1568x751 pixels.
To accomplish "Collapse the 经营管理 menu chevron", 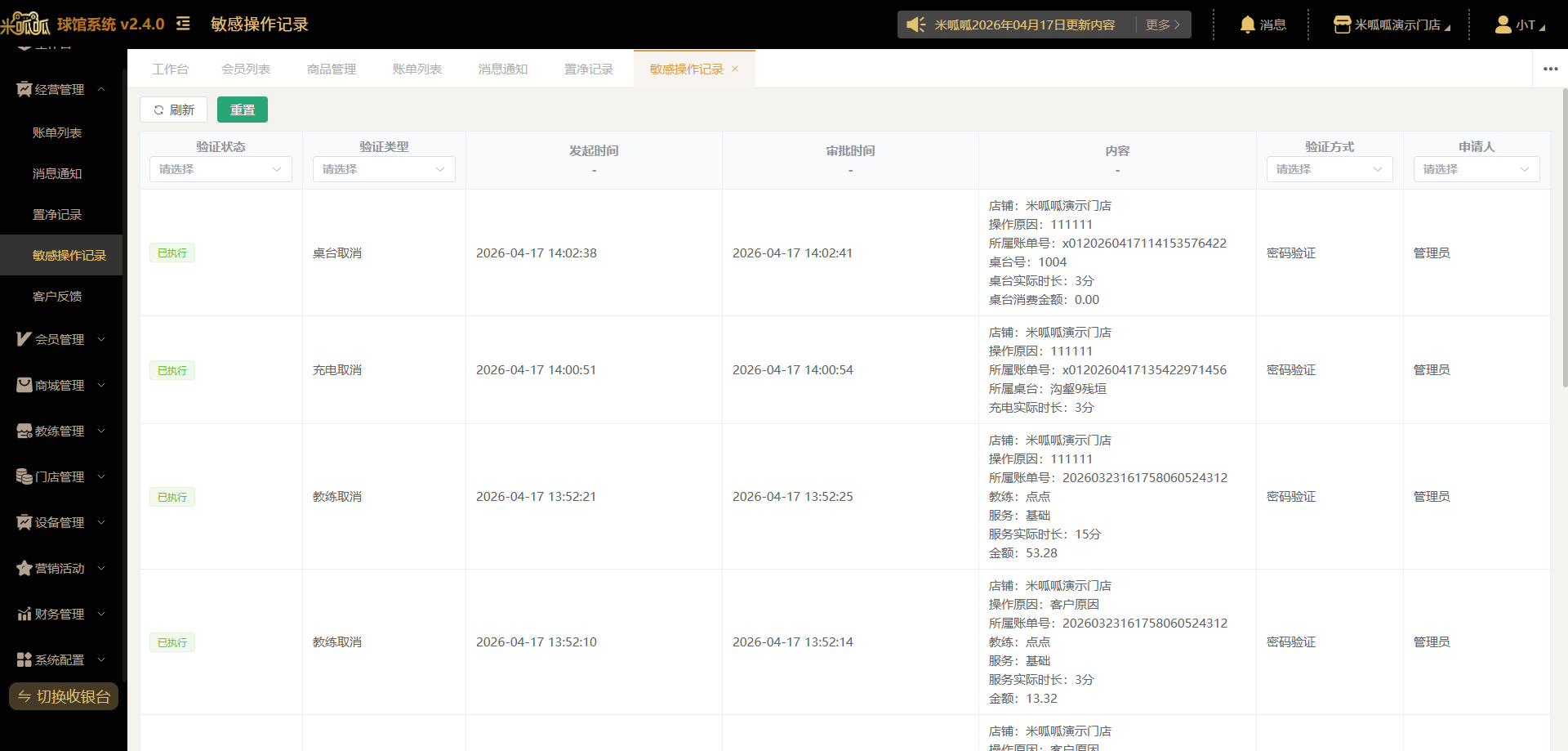I will 101,89.
